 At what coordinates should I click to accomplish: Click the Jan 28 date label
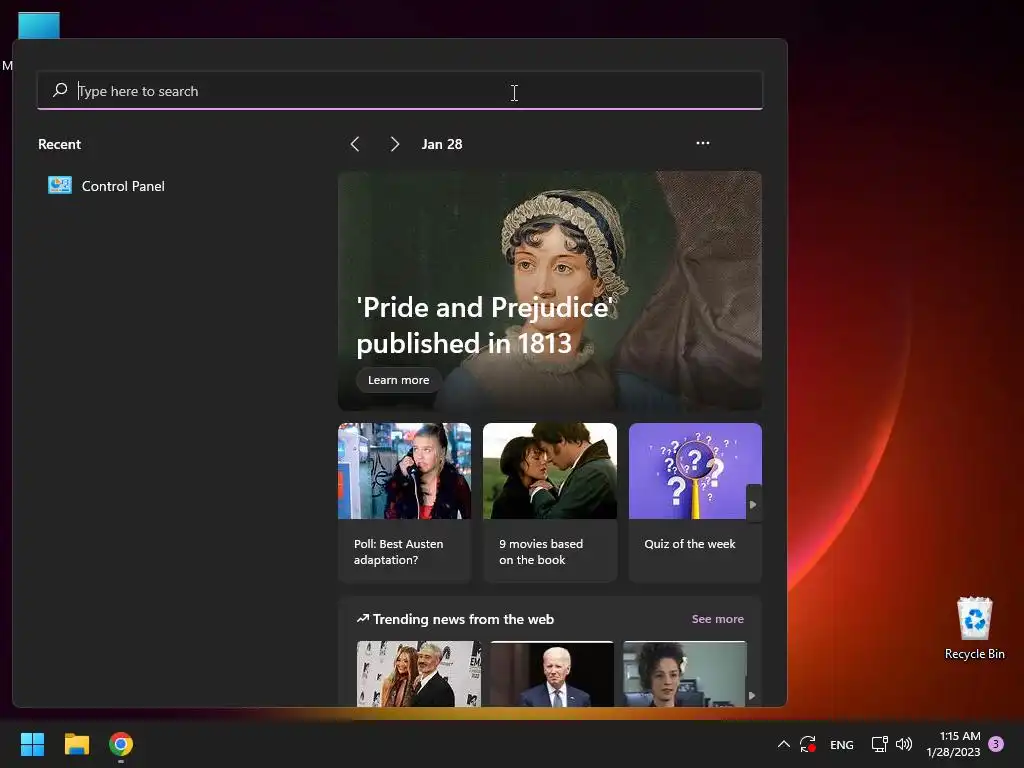442,144
